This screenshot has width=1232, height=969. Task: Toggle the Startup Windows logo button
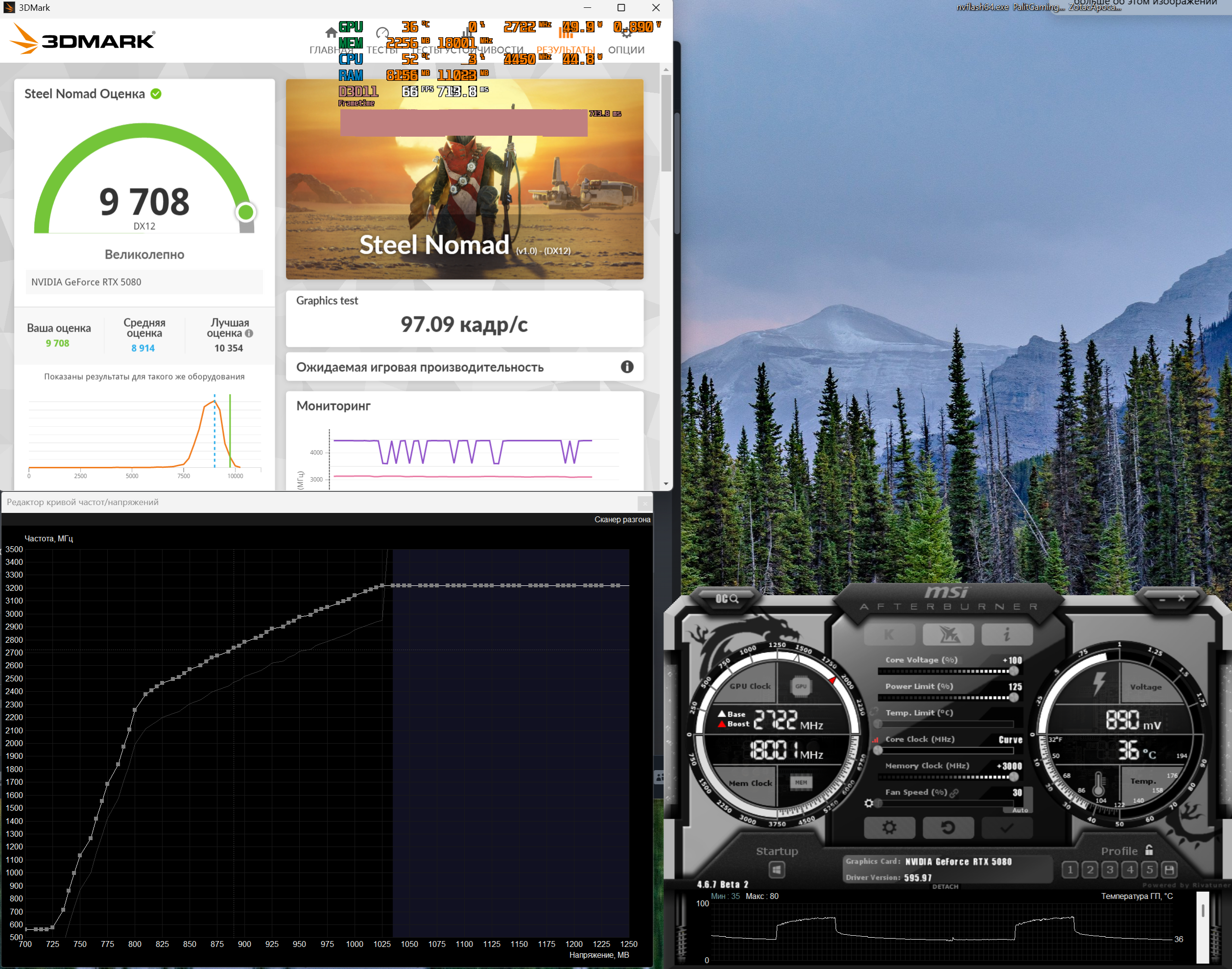click(777, 870)
